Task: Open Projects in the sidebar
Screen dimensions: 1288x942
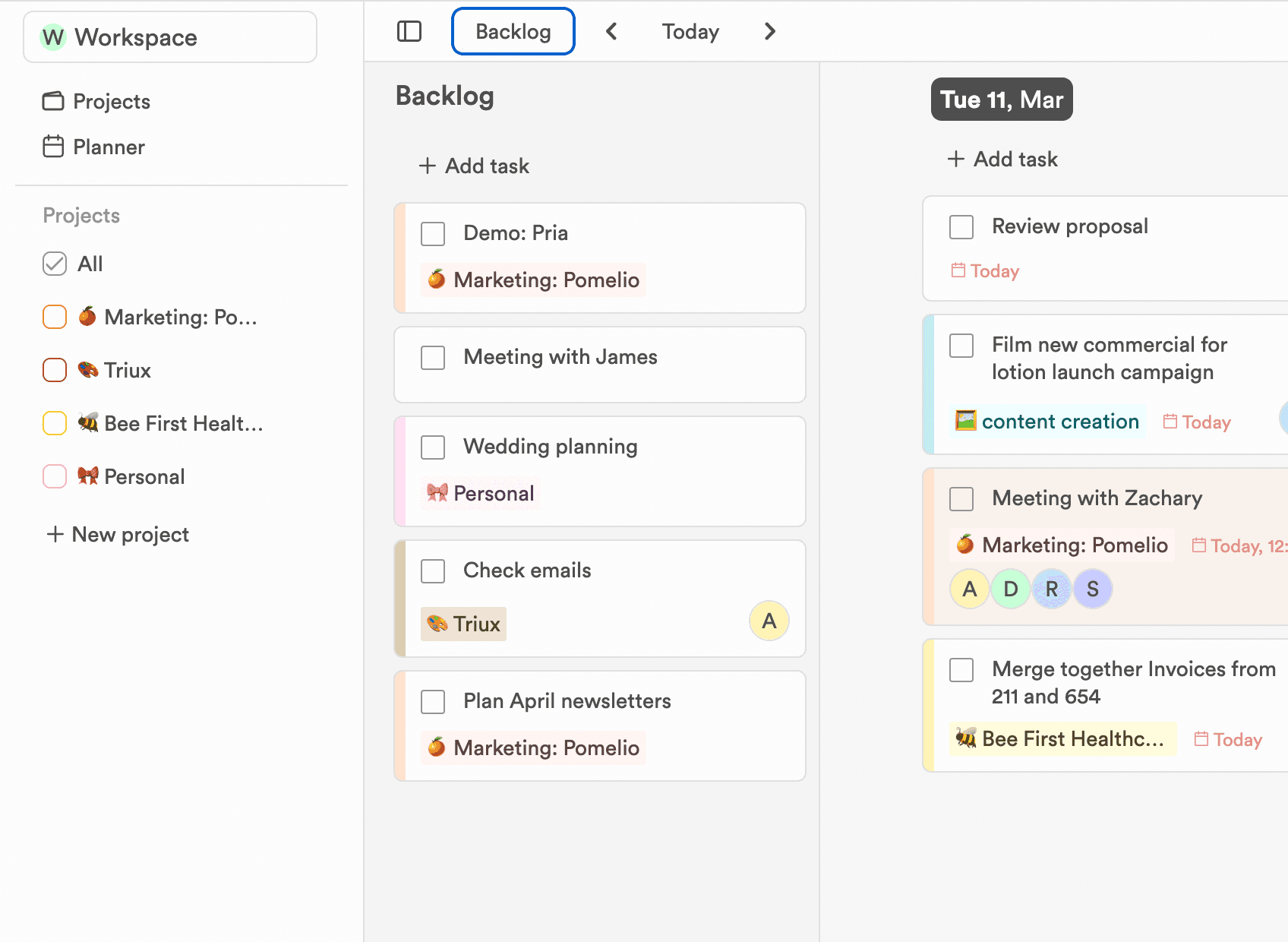Action: 96,101
